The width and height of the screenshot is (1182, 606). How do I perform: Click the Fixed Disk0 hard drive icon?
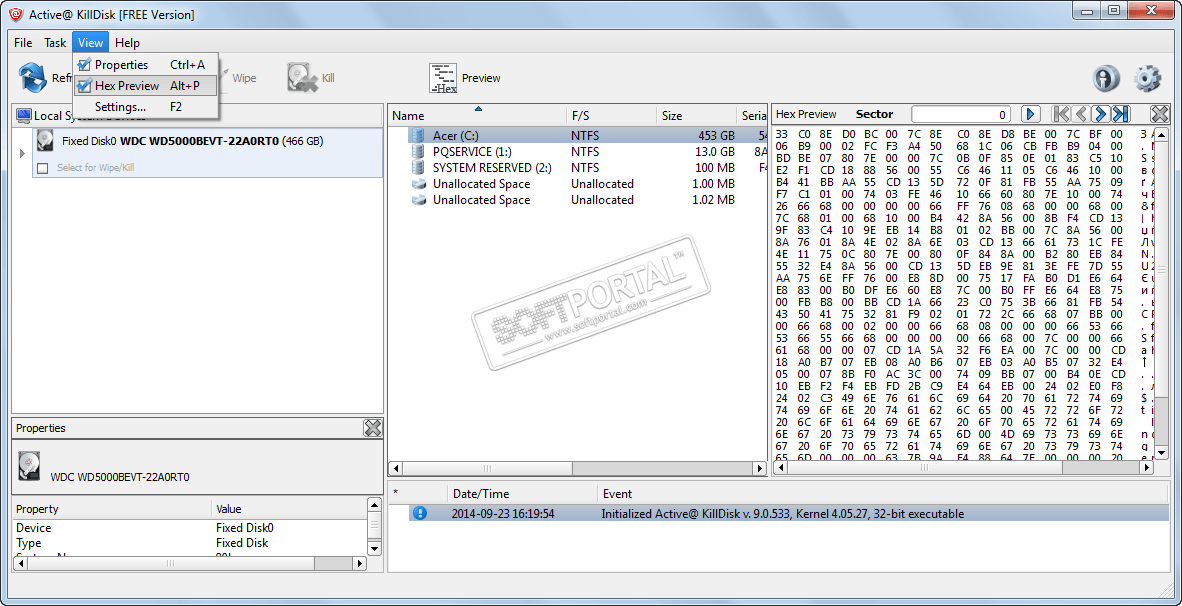46,141
